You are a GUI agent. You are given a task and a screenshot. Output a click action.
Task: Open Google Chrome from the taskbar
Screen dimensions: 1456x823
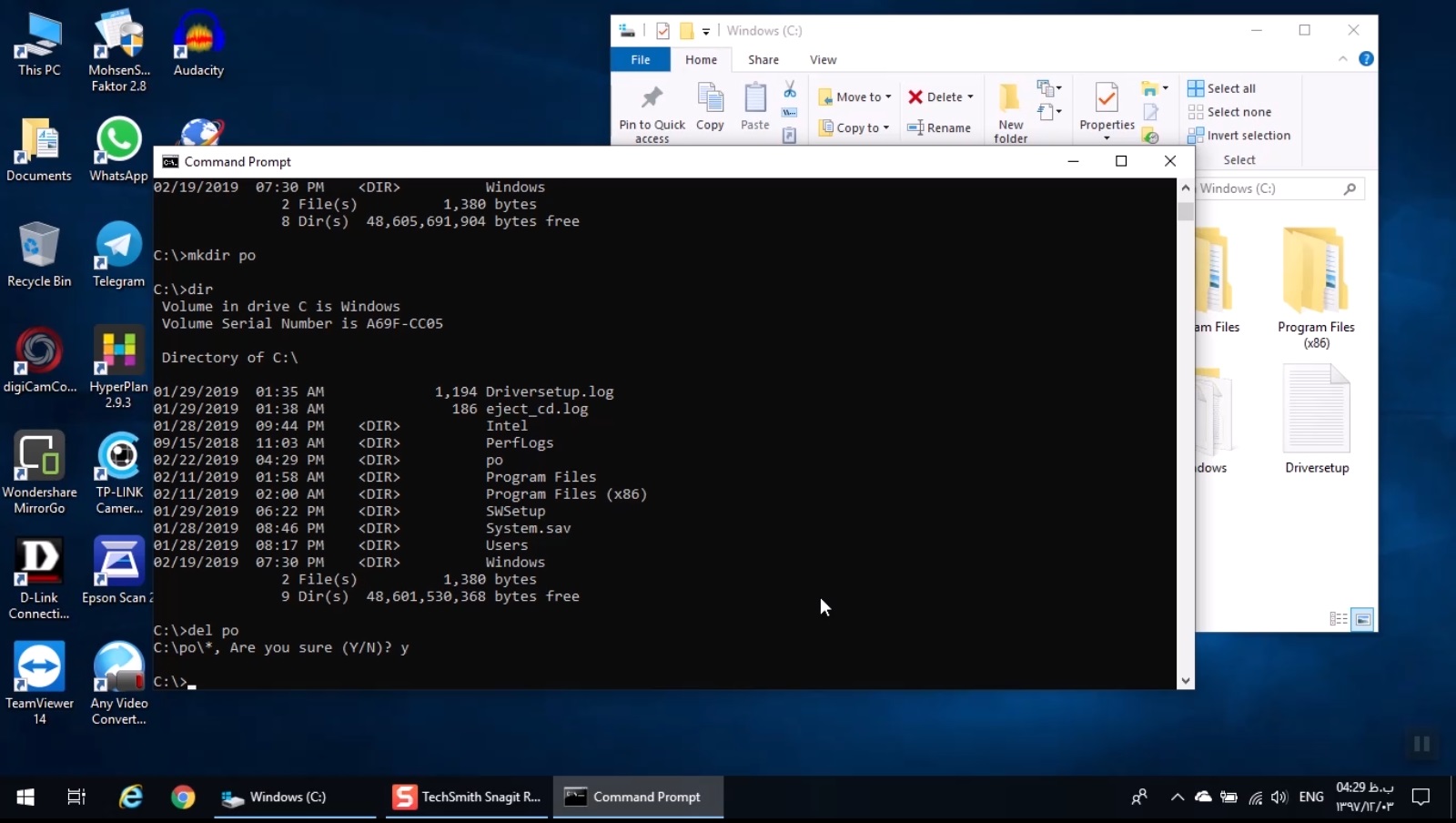[x=182, y=797]
